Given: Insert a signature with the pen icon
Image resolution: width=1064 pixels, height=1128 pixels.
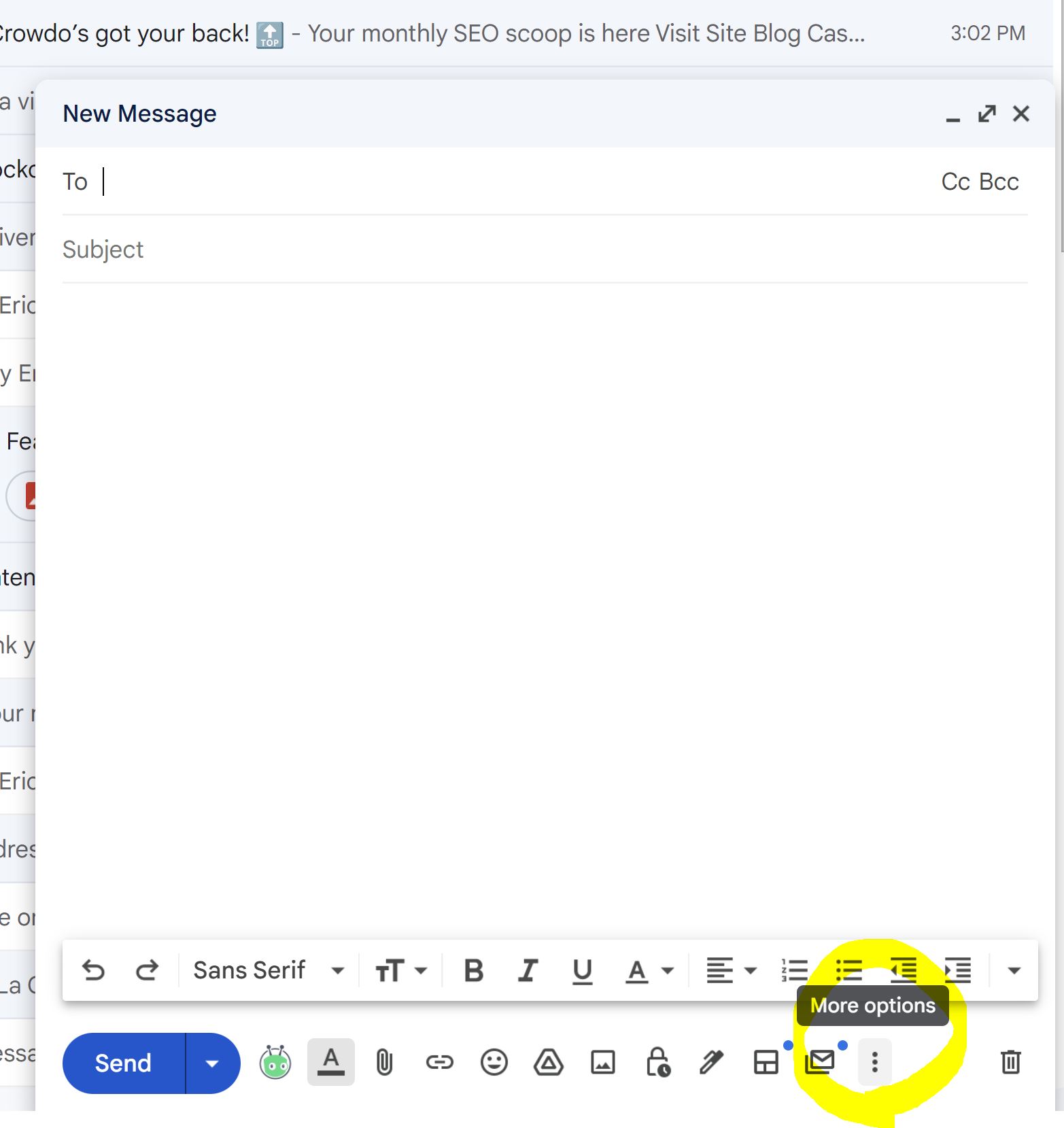Looking at the screenshot, I should click(x=711, y=1062).
